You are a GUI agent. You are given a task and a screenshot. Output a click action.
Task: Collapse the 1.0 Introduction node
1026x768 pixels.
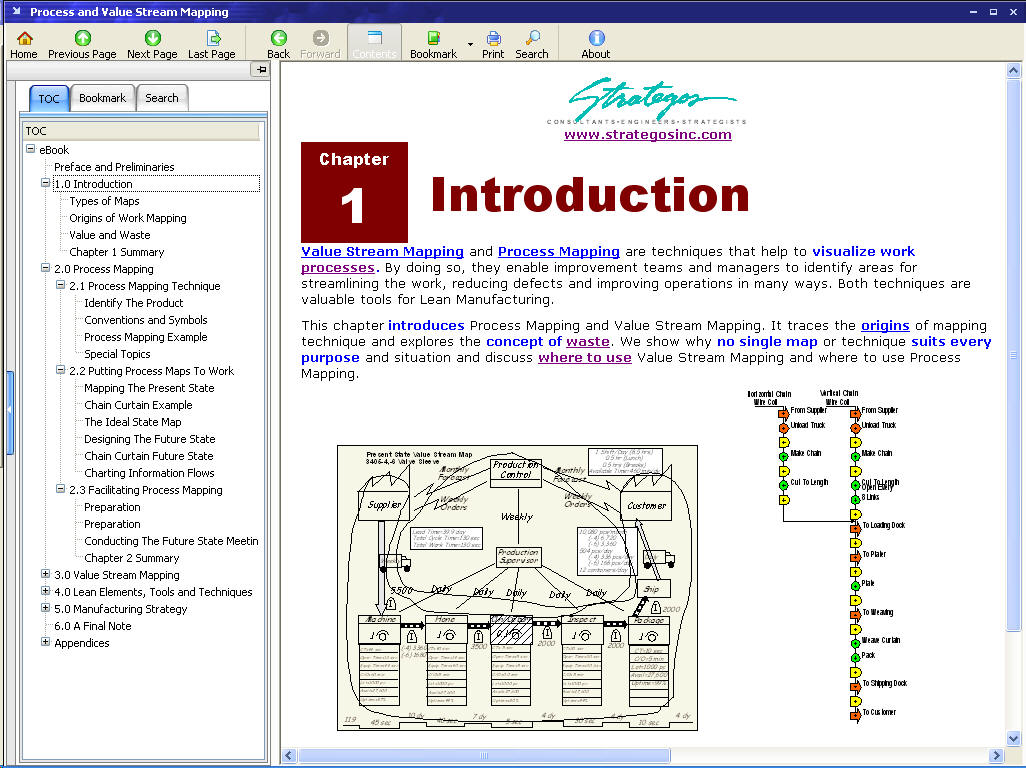pyautogui.click(x=45, y=183)
